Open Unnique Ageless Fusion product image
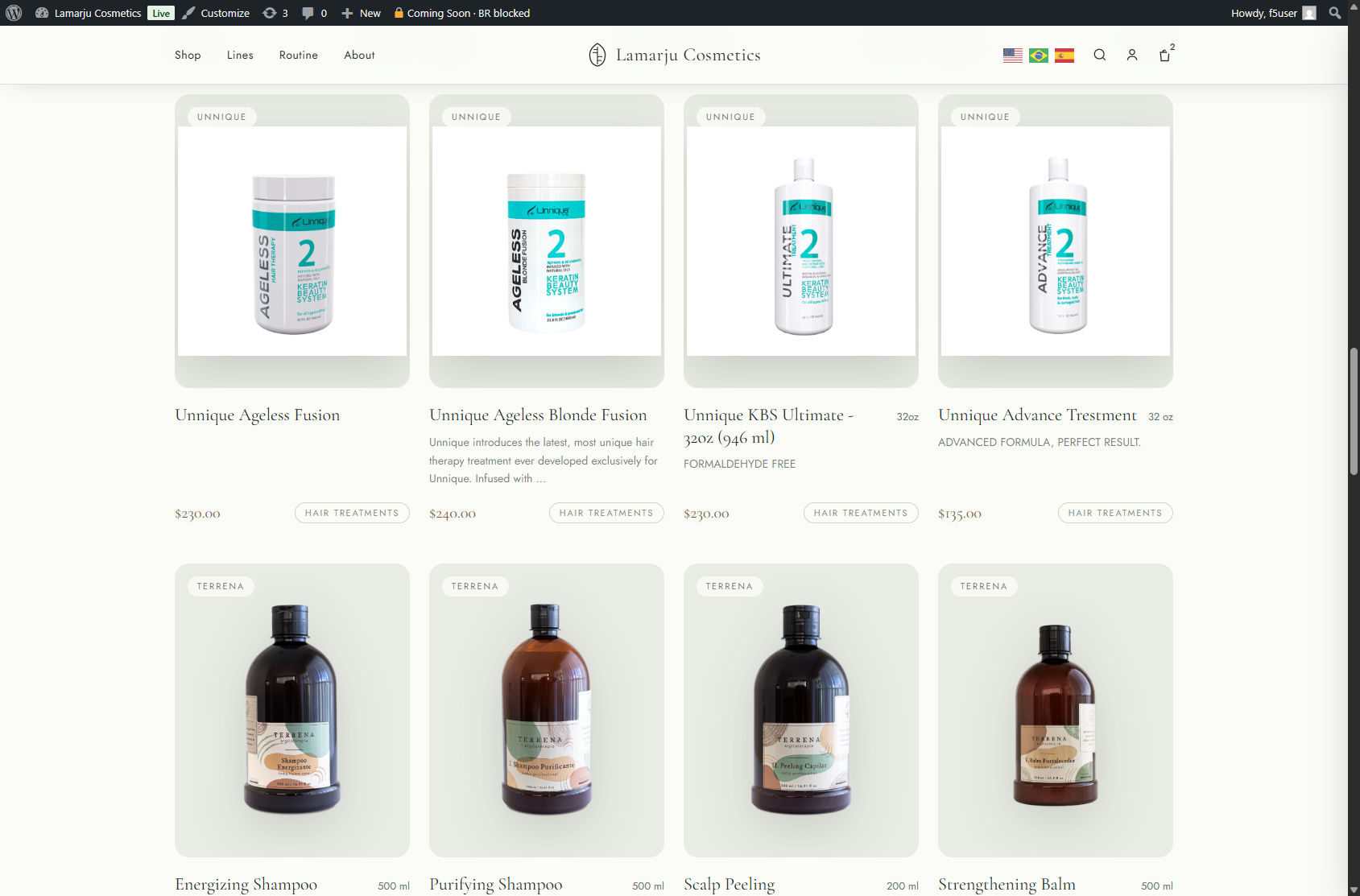The height and width of the screenshot is (896, 1360). [x=292, y=241]
